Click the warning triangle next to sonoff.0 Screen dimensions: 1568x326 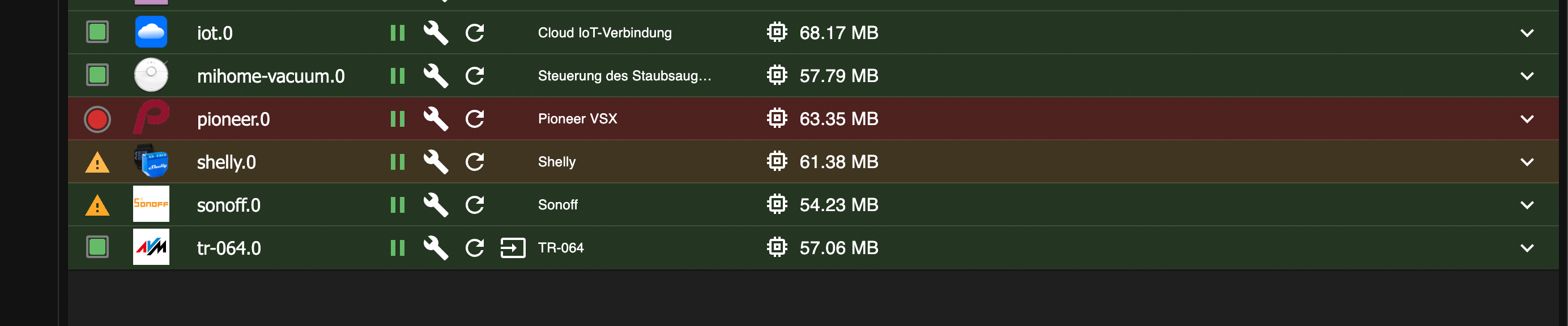97,205
